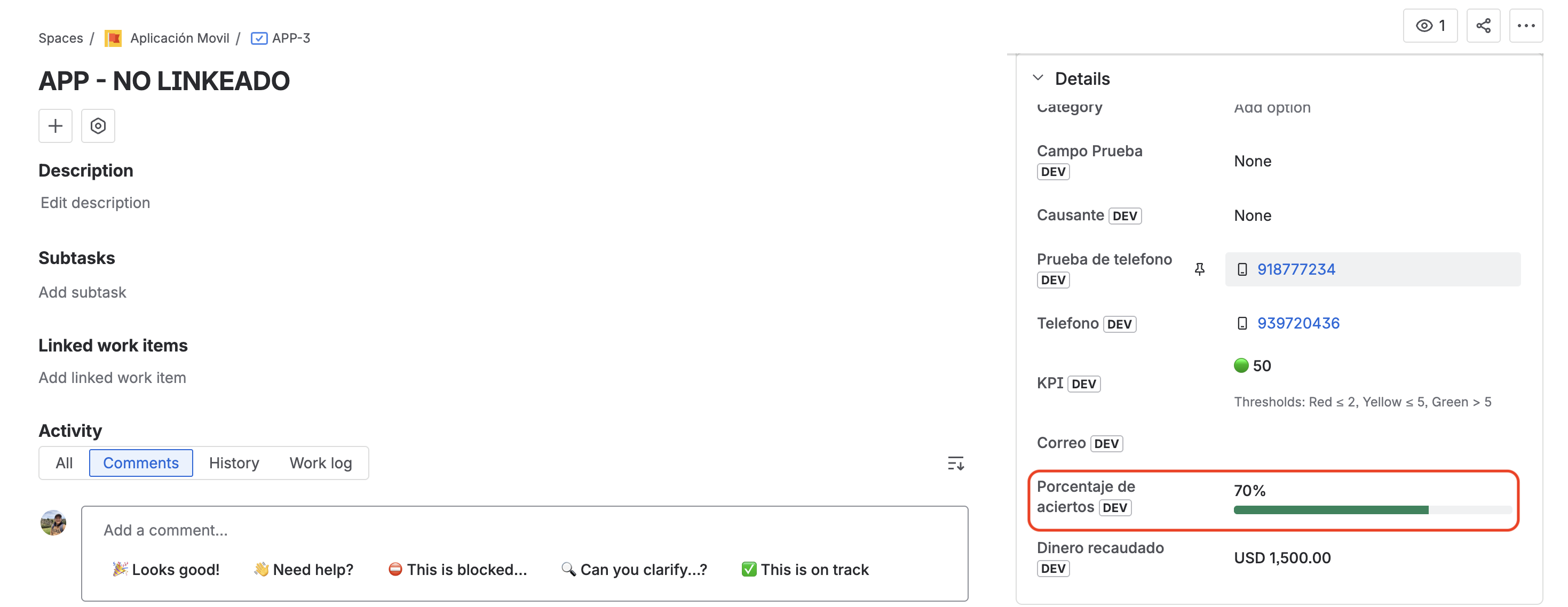The image size is (1568, 607).
Task: Click the Description heading
Action: point(86,170)
